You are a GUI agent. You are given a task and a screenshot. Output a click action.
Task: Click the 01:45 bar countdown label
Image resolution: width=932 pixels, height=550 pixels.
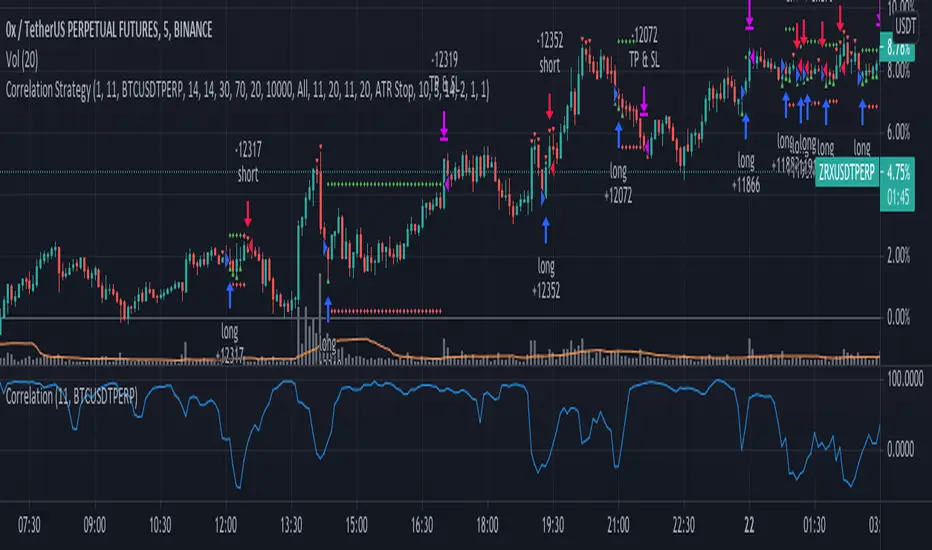tap(898, 197)
